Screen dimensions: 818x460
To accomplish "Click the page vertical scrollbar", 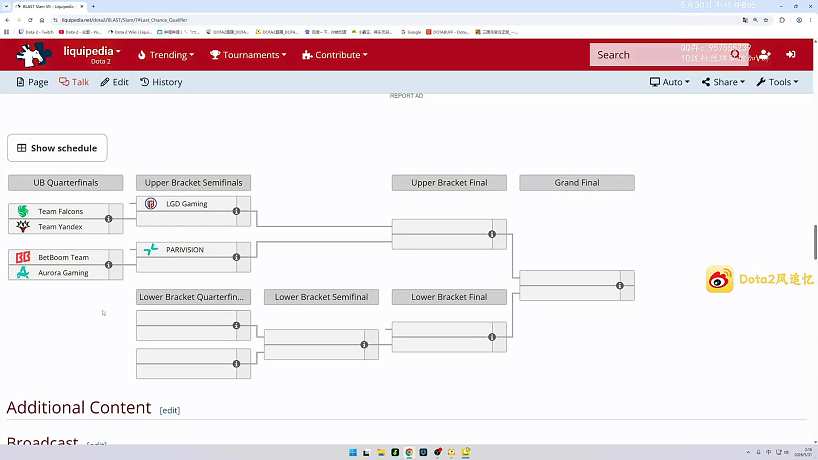I will coord(815,241).
